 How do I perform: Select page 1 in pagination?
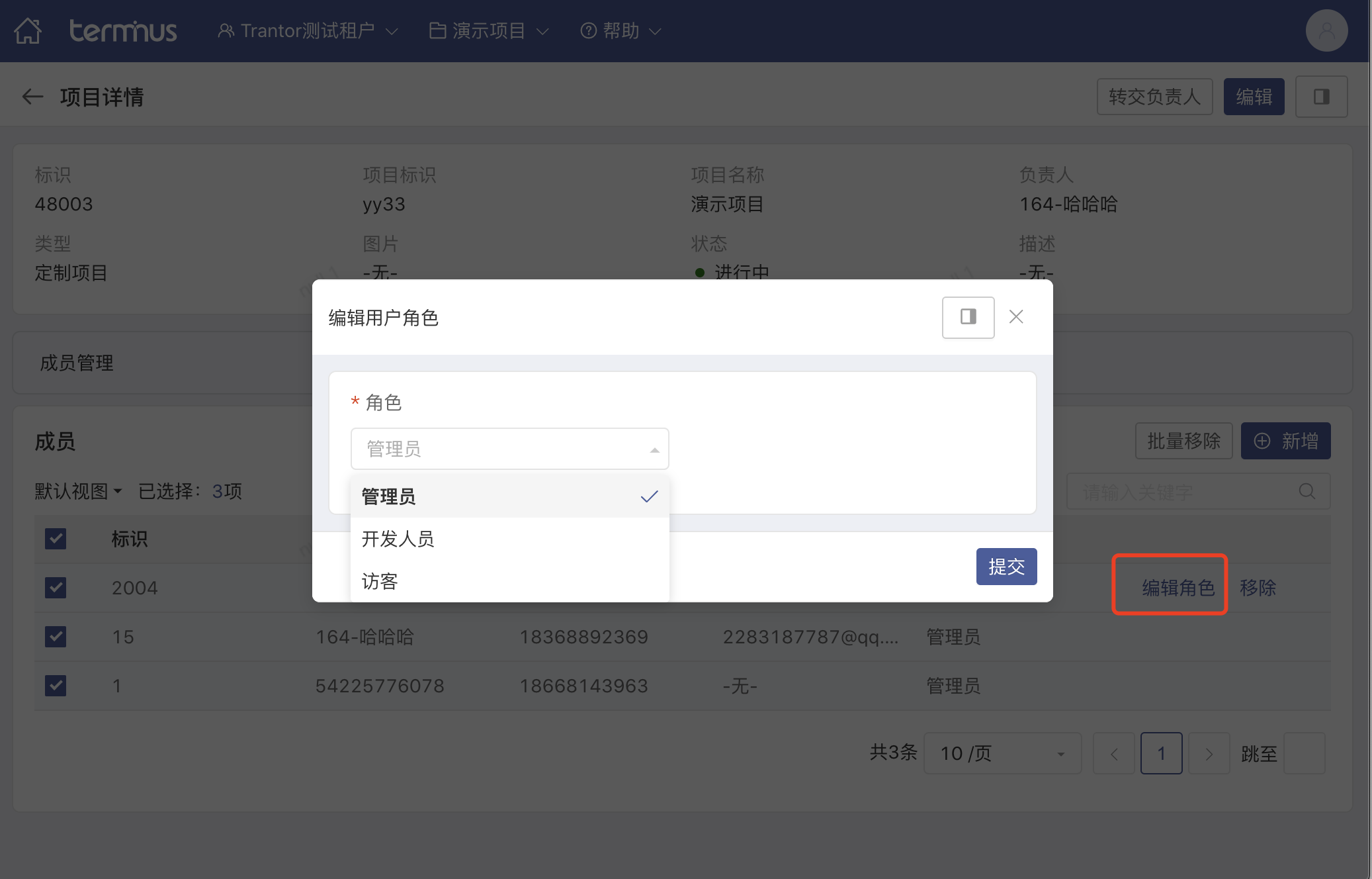1161,753
